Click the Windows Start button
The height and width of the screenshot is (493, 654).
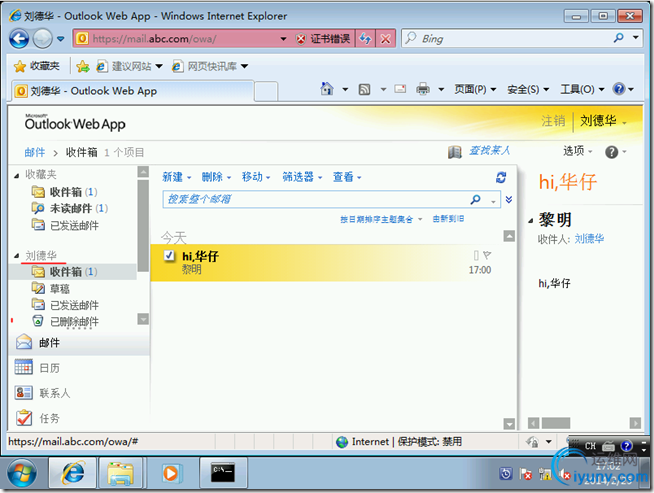tap(22, 473)
